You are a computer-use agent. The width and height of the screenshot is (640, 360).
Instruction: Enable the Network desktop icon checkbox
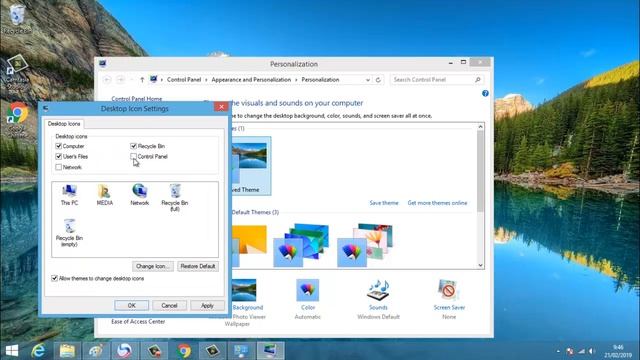tap(58, 167)
